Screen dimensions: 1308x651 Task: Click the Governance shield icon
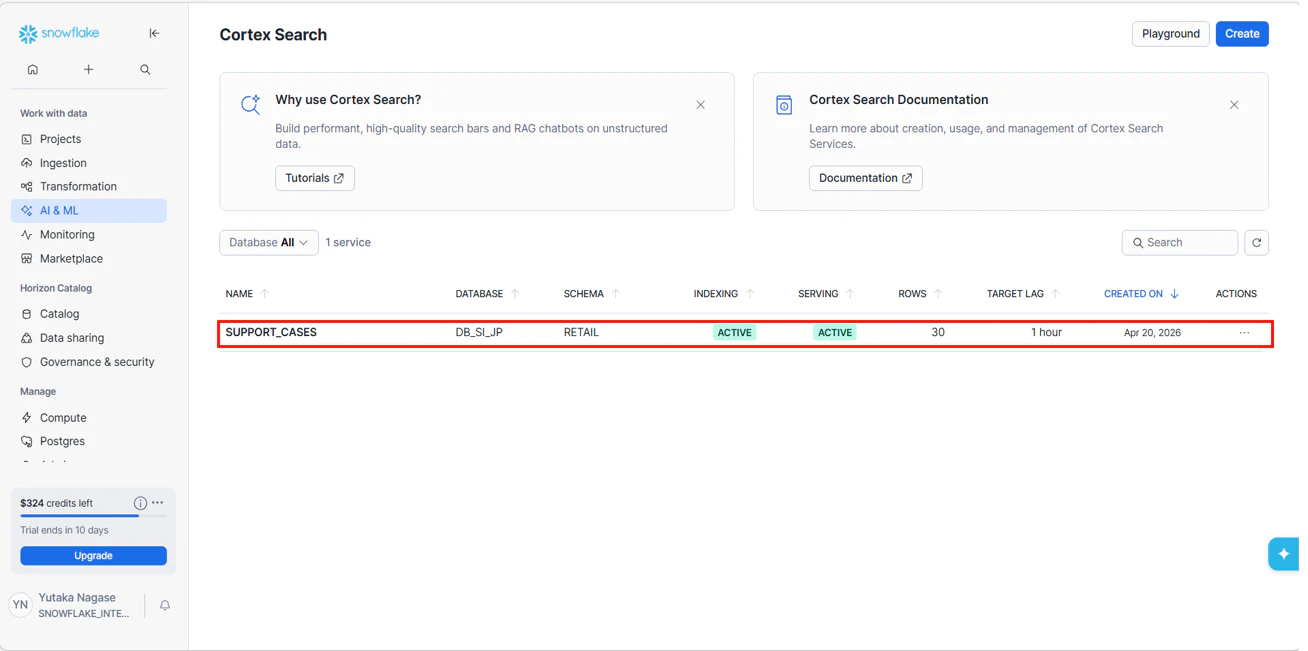27,362
